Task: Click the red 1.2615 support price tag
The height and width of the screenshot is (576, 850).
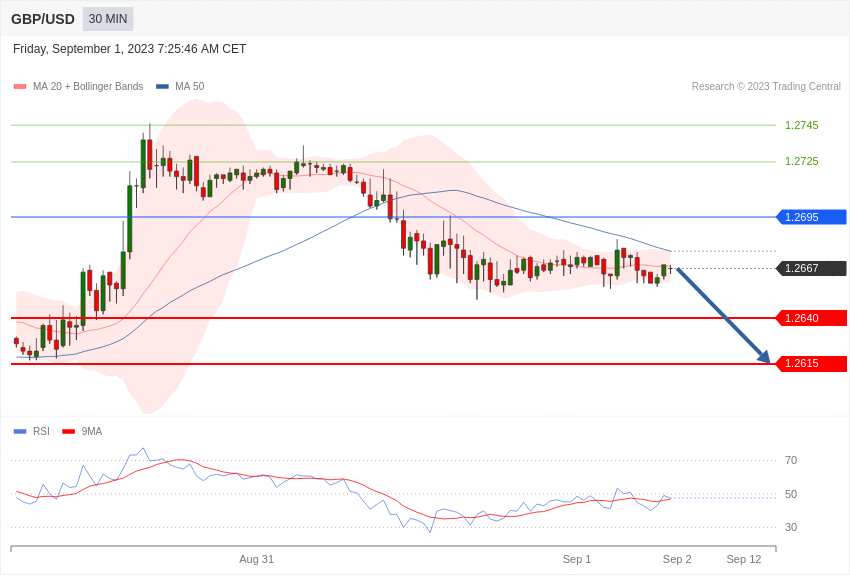Action: 812,364
